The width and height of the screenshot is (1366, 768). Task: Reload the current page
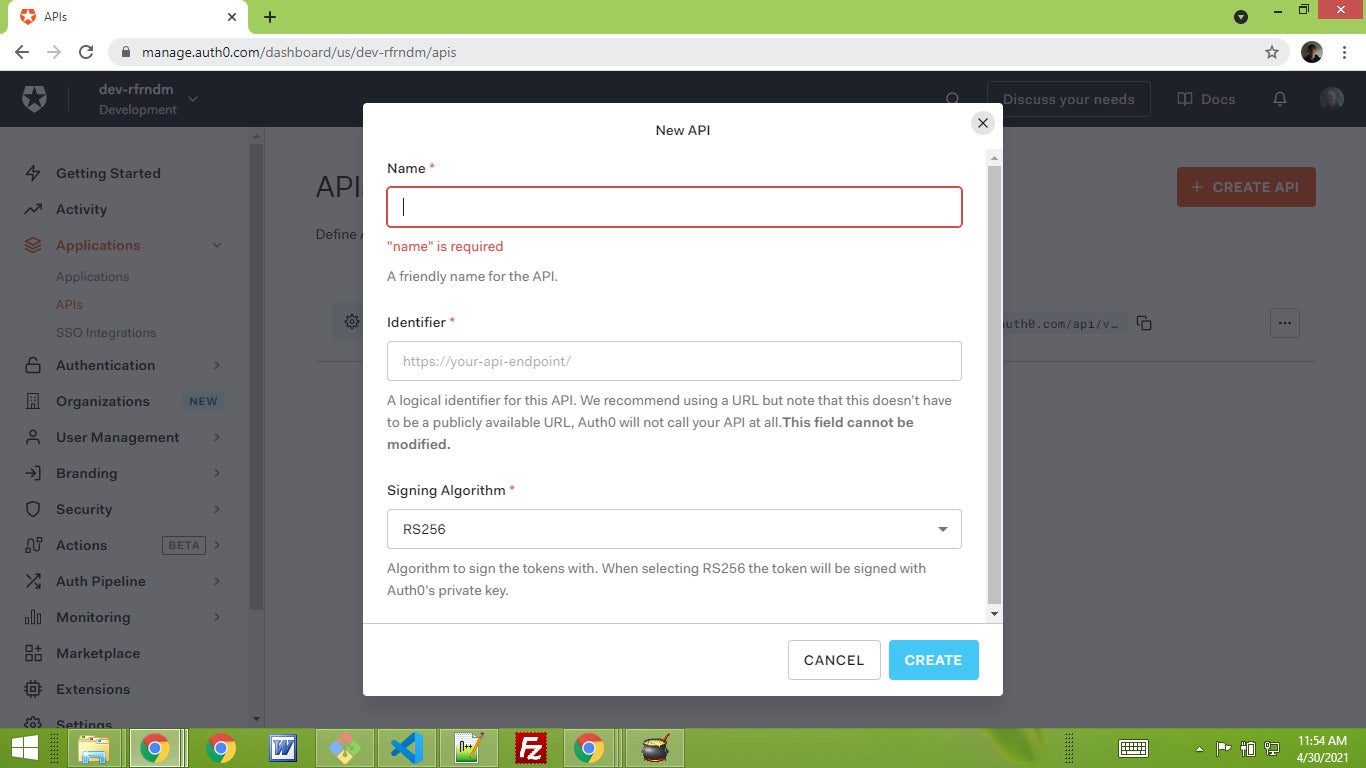(86, 52)
